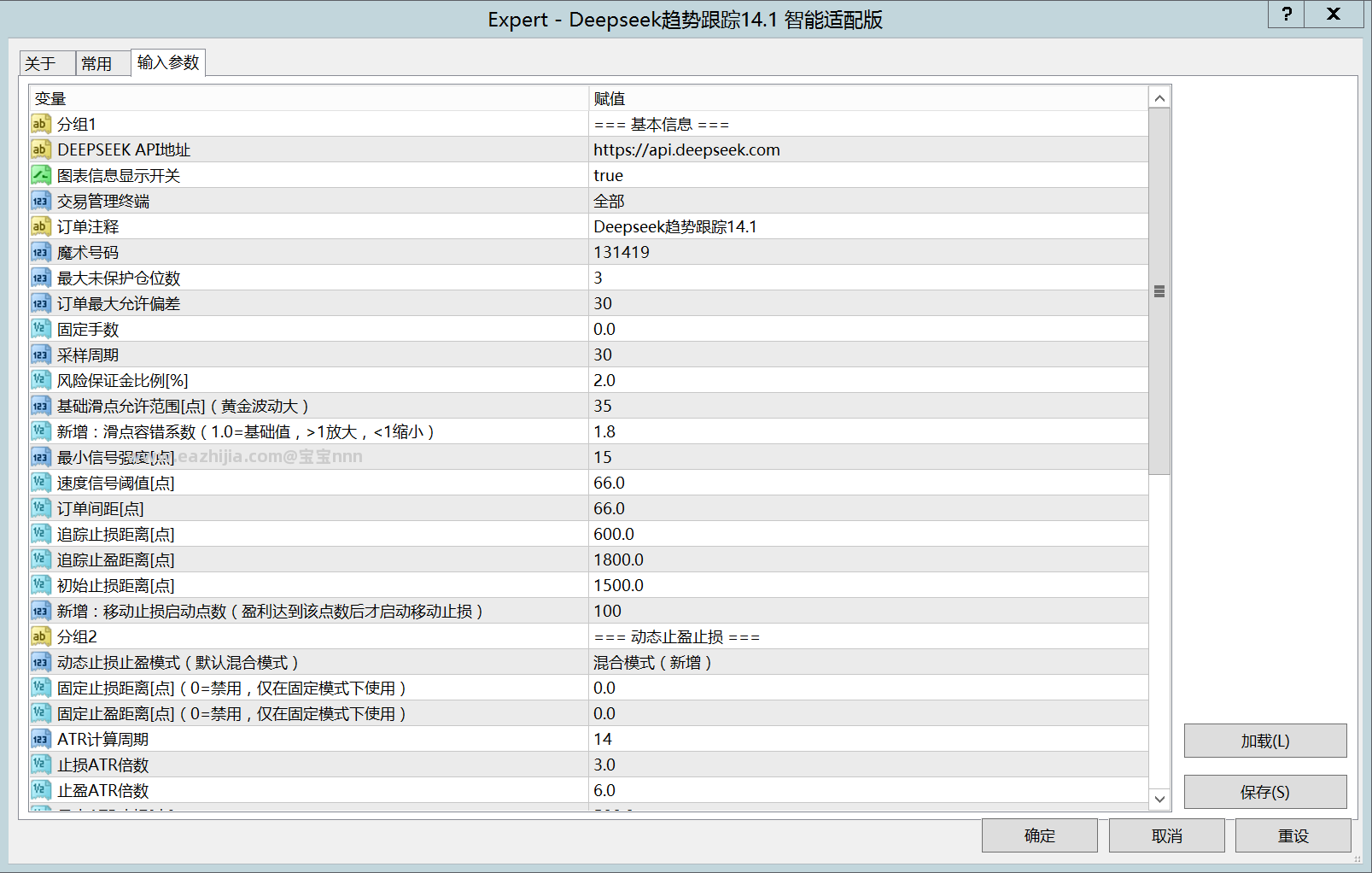Open the help question mark button
The width and height of the screenshot is (1372, 873).
click(x=1287, y=14)
